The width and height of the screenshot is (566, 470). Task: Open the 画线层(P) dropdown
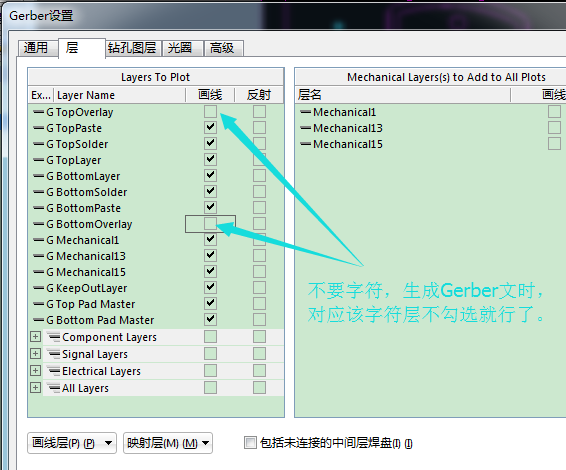point(72,443)
